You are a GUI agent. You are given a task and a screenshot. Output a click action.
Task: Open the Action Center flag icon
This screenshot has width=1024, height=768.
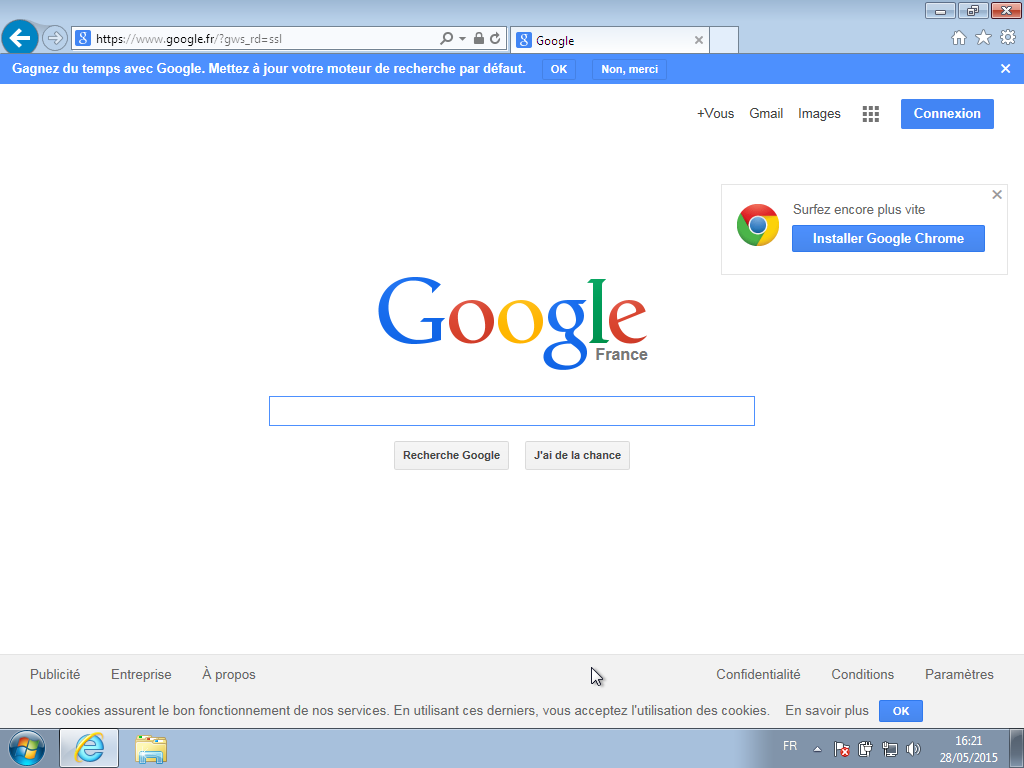click(x=841, y=749)
